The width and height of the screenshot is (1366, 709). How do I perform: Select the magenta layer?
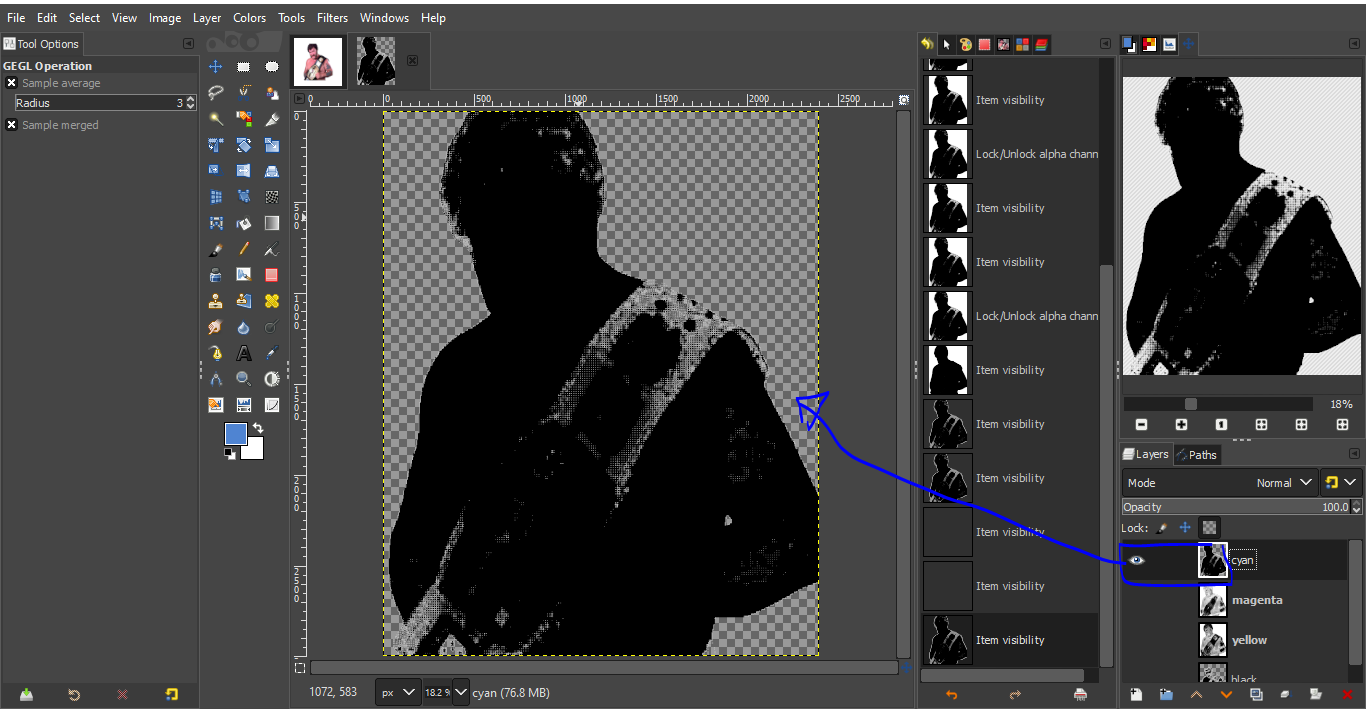click(1256, 600)
